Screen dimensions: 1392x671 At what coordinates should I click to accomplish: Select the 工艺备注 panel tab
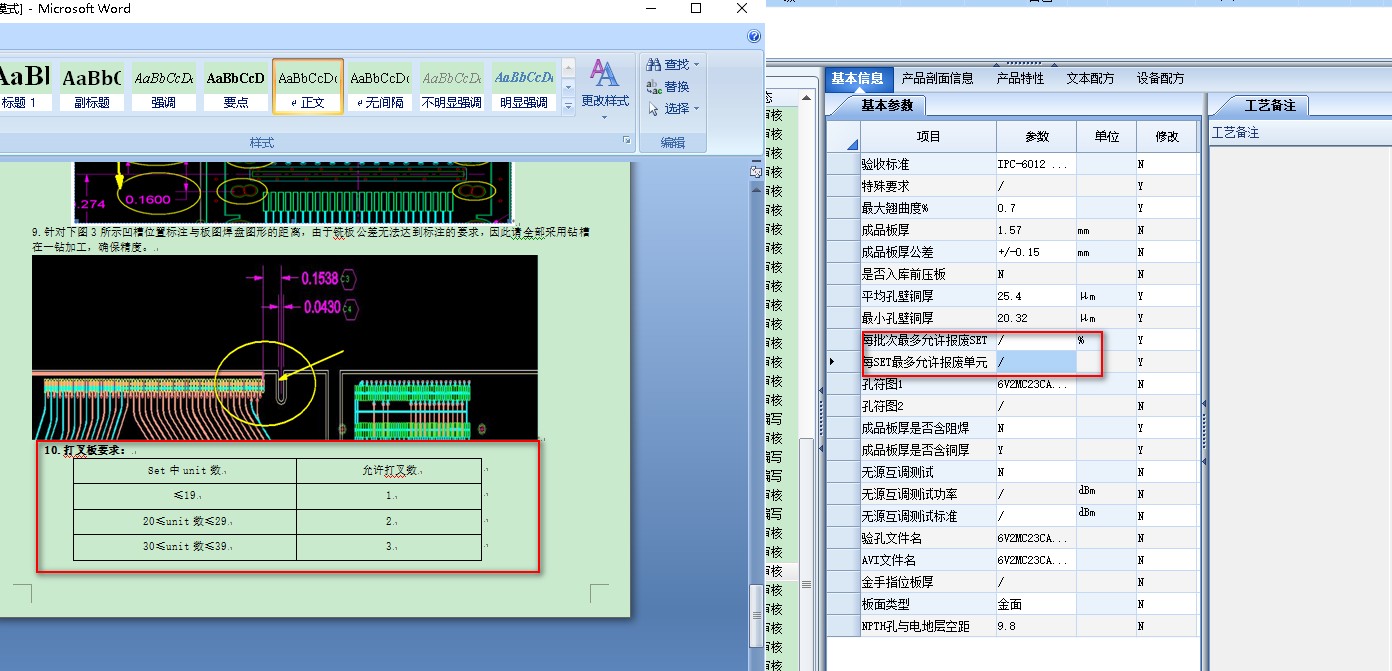(x=1269, y=105)
